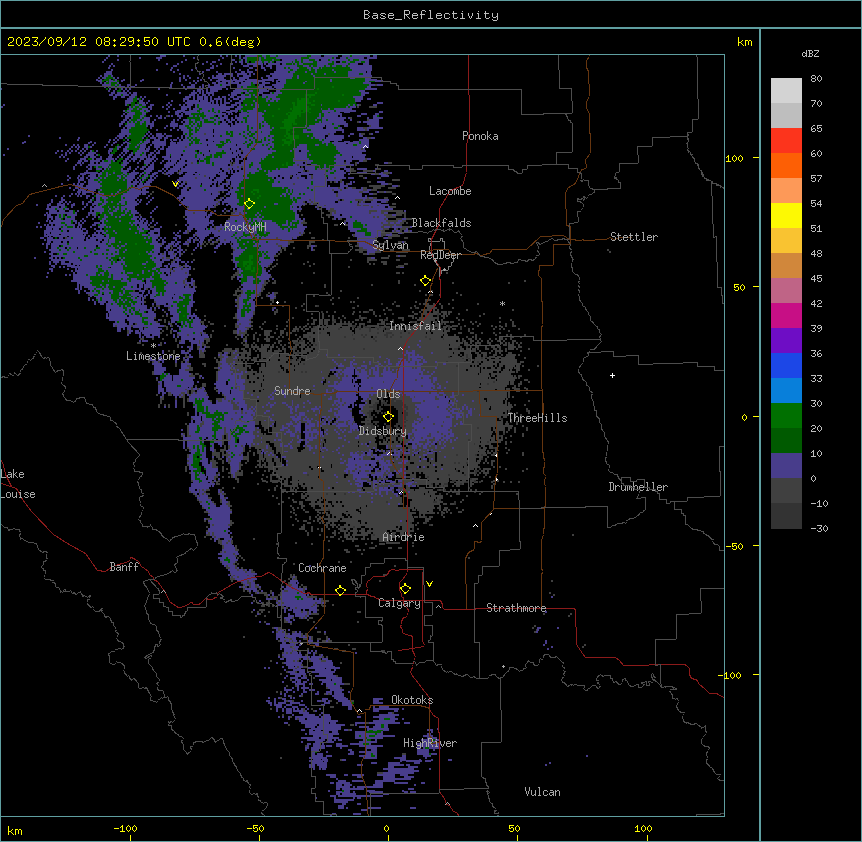Click the -50 tick label on the right axis
862x842 pixels.
(x=734, y=546)
